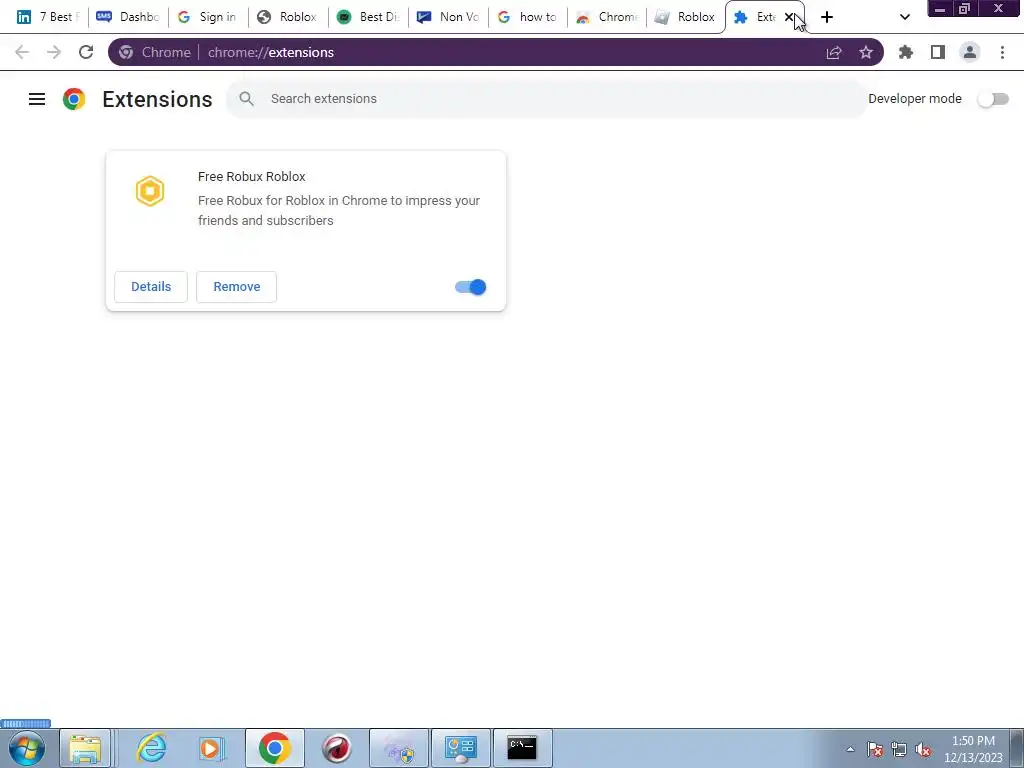1024x768 pixels.
Task: Switch to the Dashboard tab
Action: tap(128, 17)
